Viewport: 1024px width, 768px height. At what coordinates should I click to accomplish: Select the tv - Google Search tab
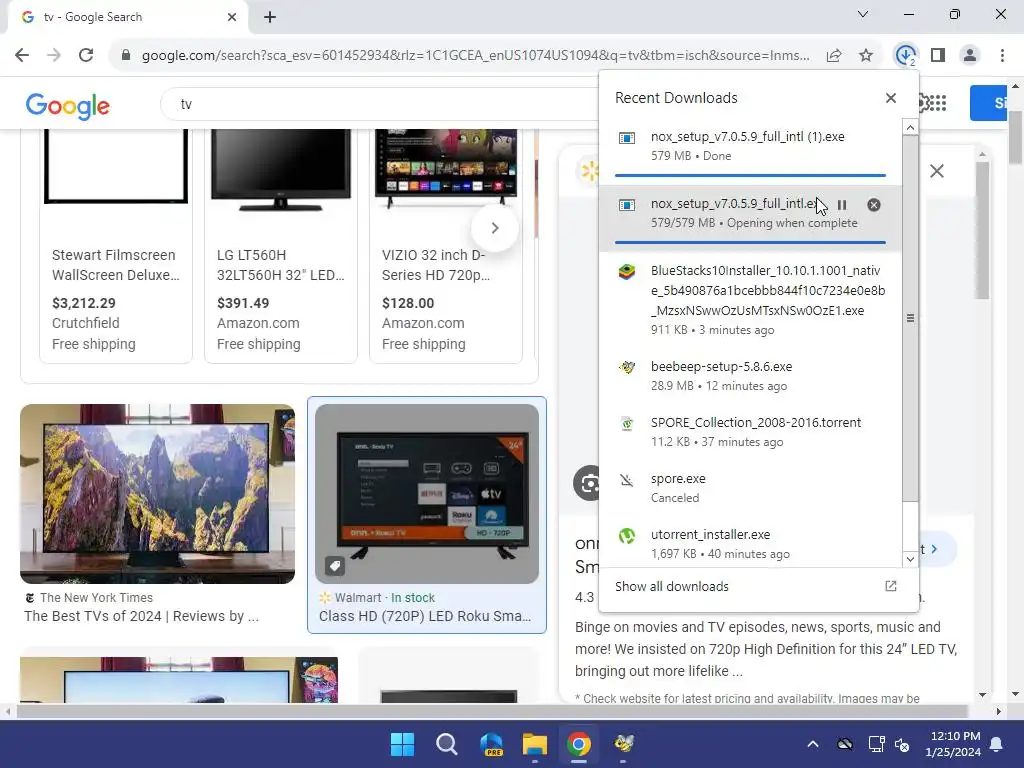coord(128,17)
